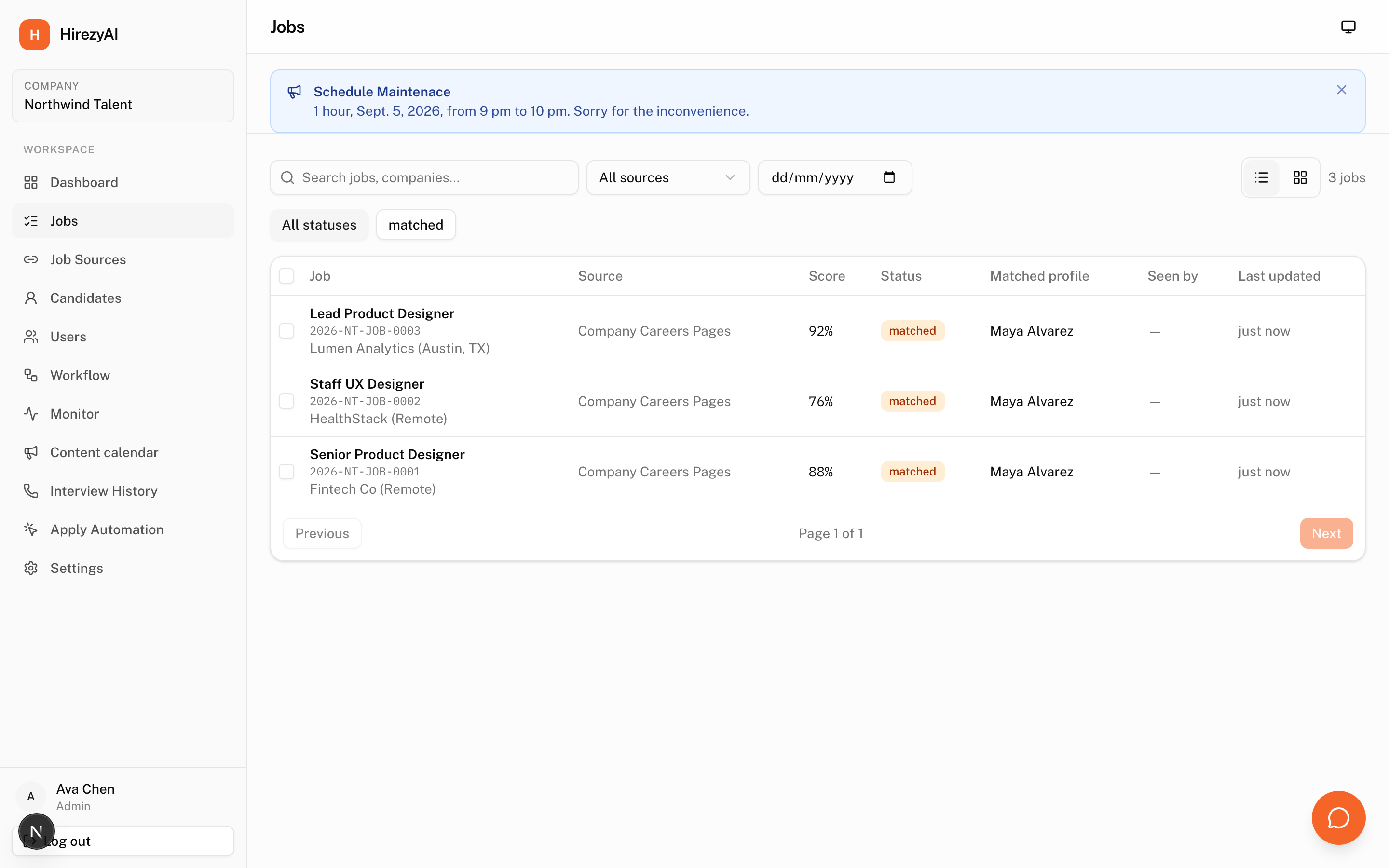This screenshot has width=1389, height=868.
Task: Open Candidates via the person icon
Action: click(x=31, y=298)
